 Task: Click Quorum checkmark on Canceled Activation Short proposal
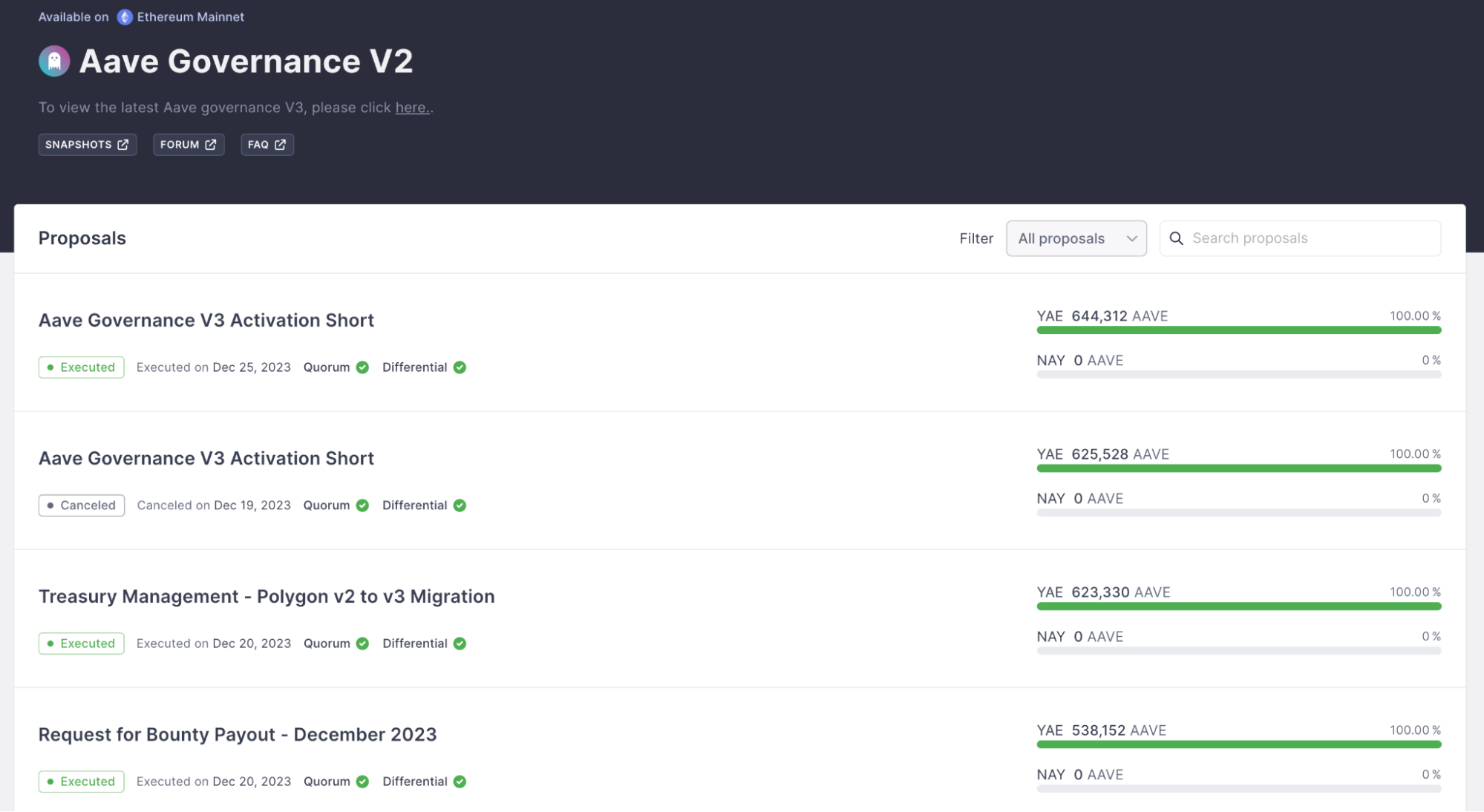[x=362, y=505]
